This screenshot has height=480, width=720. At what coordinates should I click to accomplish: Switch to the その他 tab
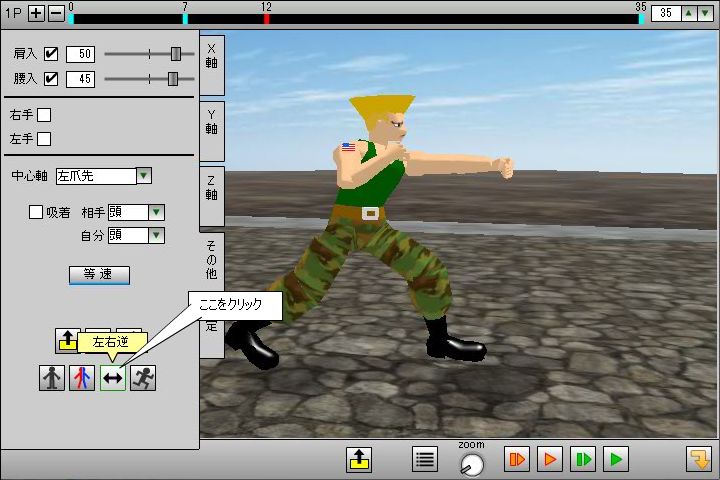coord(212,260)
